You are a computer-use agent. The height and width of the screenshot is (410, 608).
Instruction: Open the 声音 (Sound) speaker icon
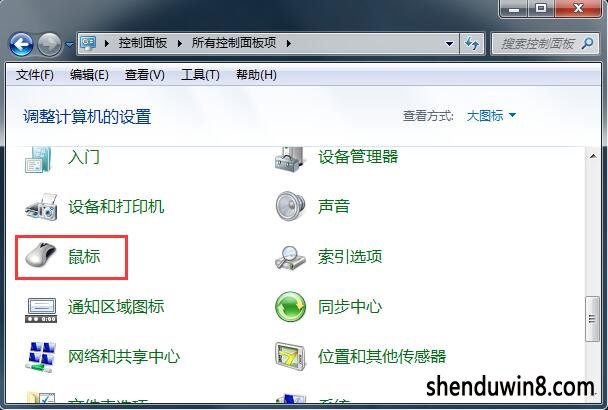(290, 206)
